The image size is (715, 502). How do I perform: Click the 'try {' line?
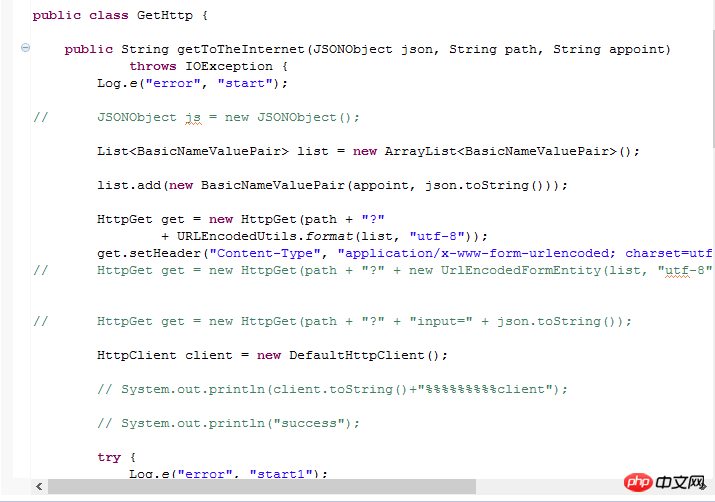pos(116,457)
